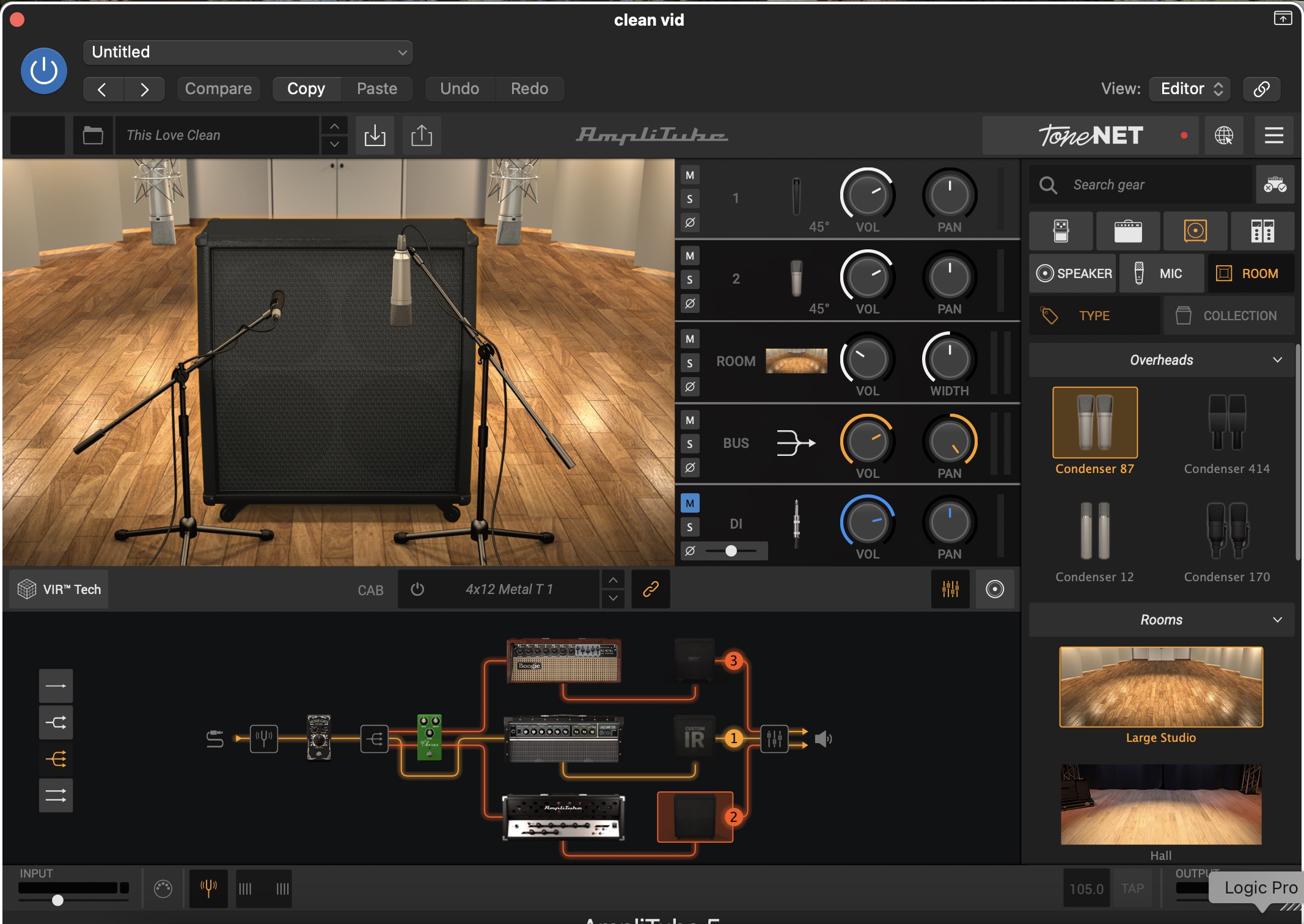Solo the DI channel
This screenshot has width=1304, height=924.
690,527
